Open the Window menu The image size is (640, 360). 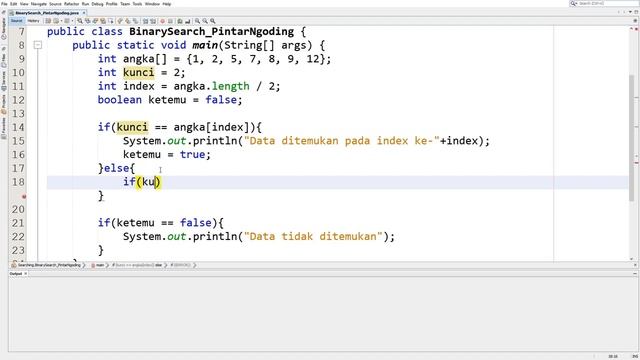152,4
